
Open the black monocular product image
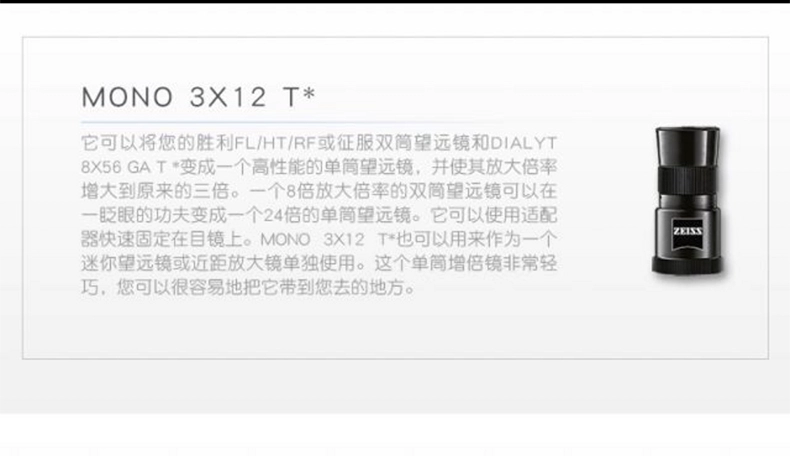click(688, 201)
